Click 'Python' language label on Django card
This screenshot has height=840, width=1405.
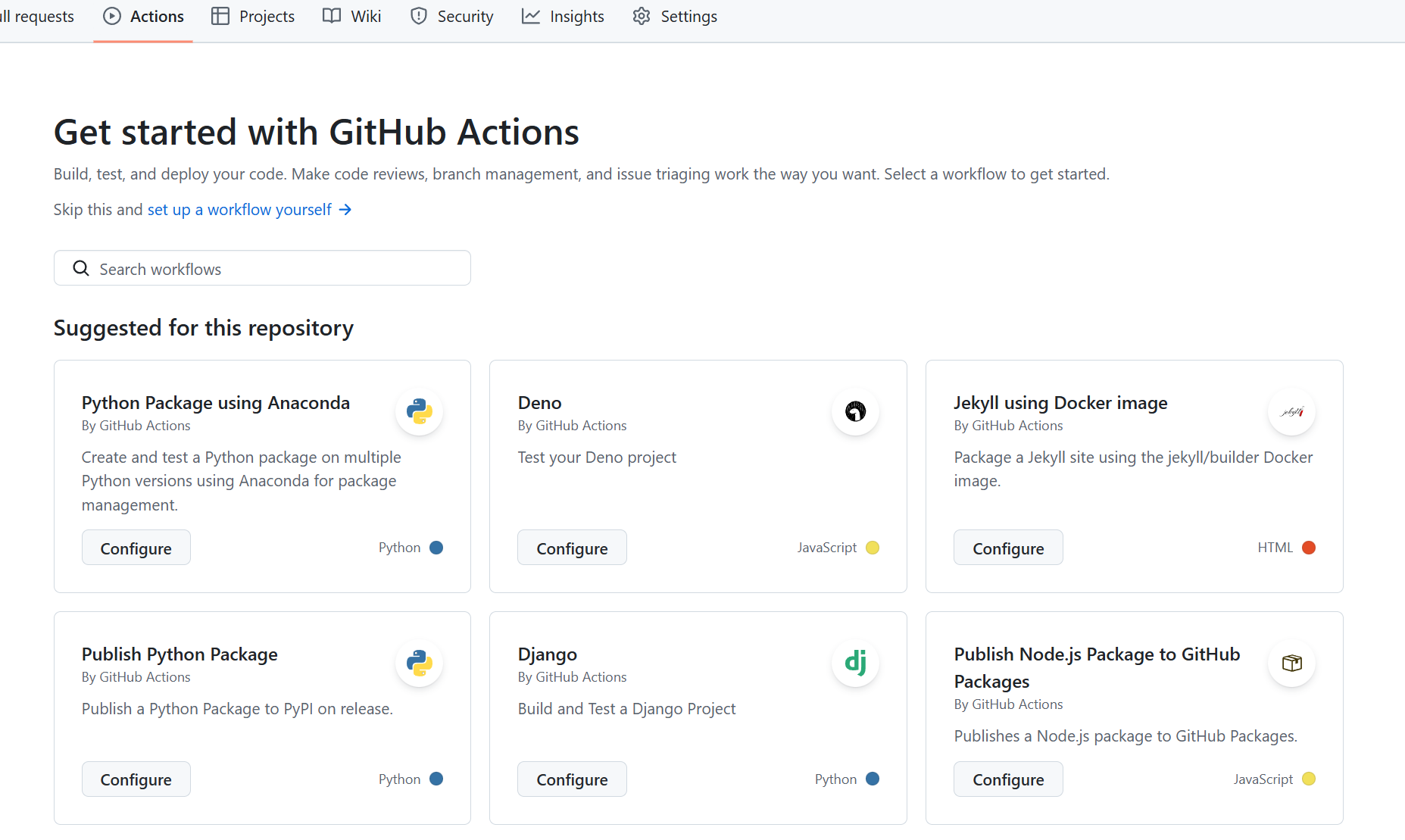836,779
